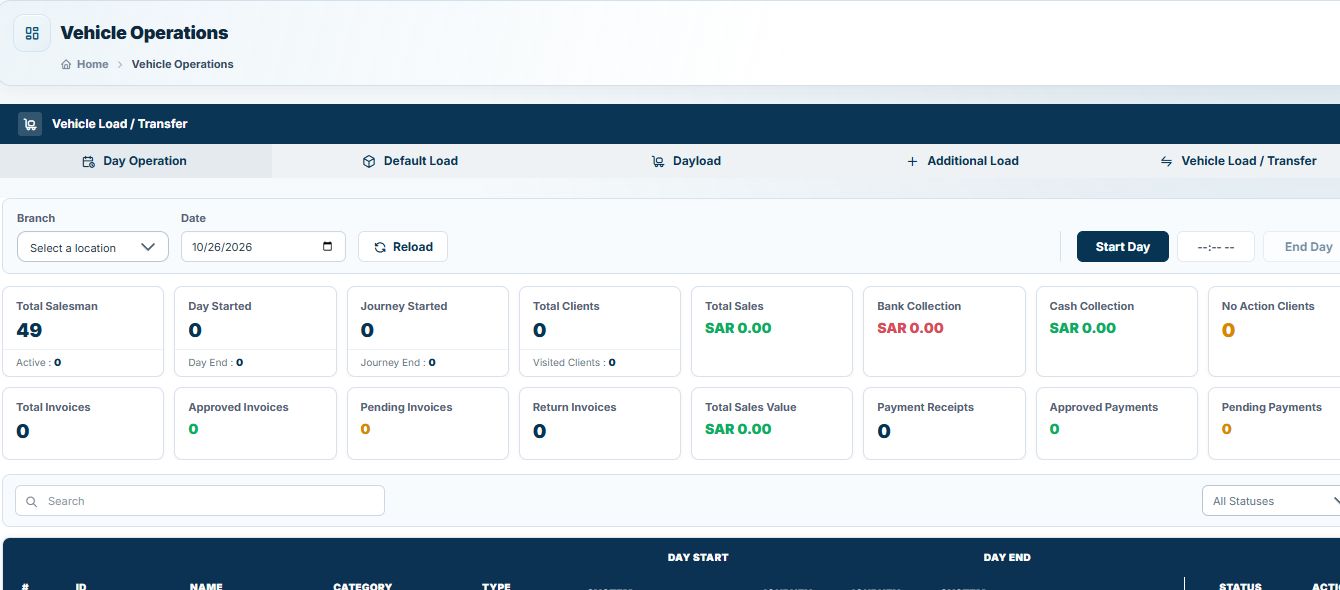Click the Day Started card
The width and height of the screenshot is (1340, 590).
[x=255, y=332]
